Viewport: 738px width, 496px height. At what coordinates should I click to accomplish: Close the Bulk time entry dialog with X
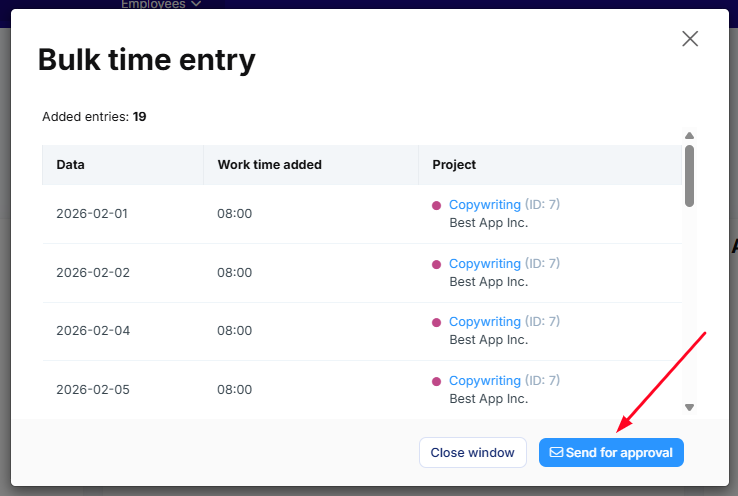(x=690, y=39)
